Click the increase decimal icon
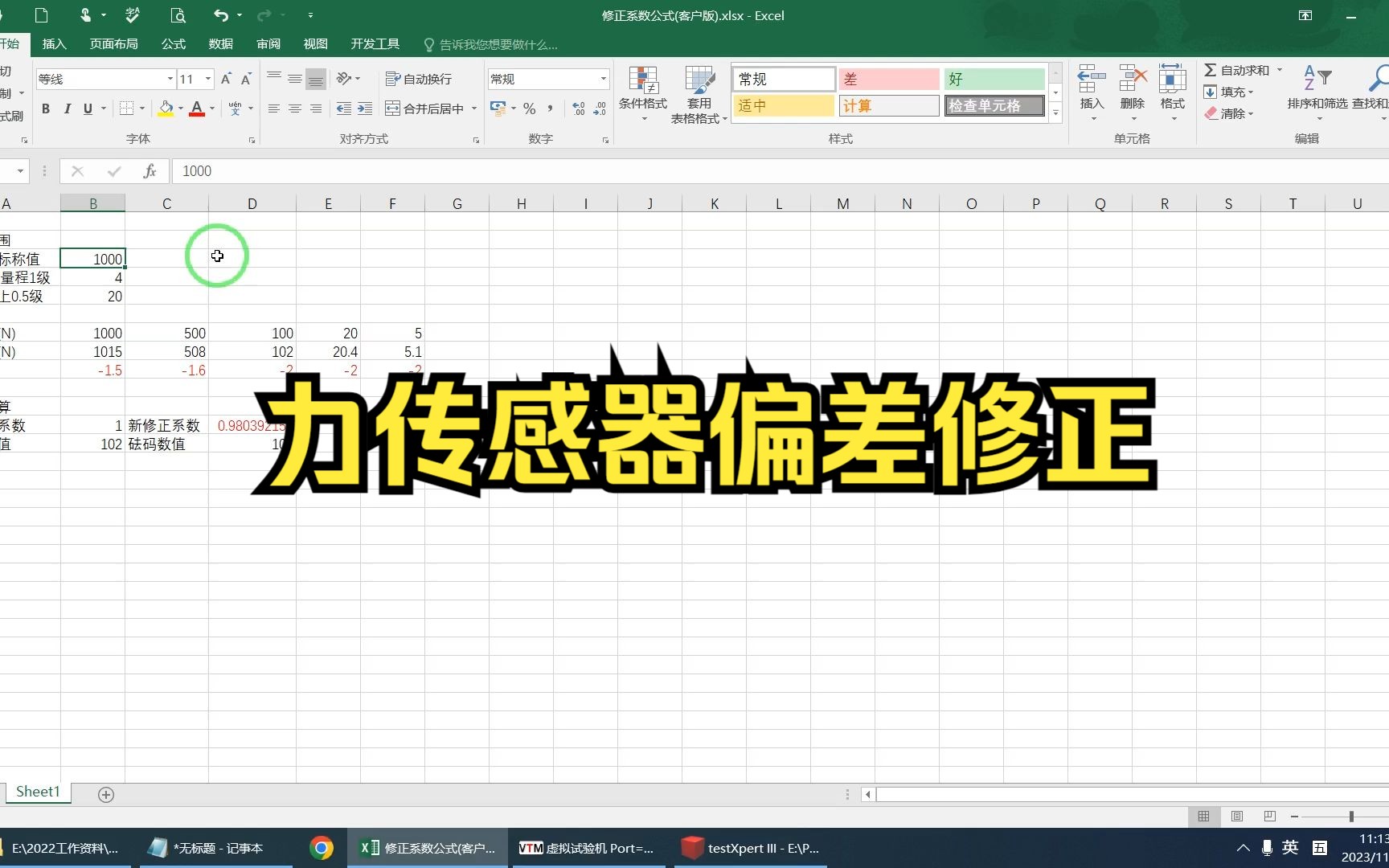The width and height of the screenshot is (1389, 868). (579, 108)
